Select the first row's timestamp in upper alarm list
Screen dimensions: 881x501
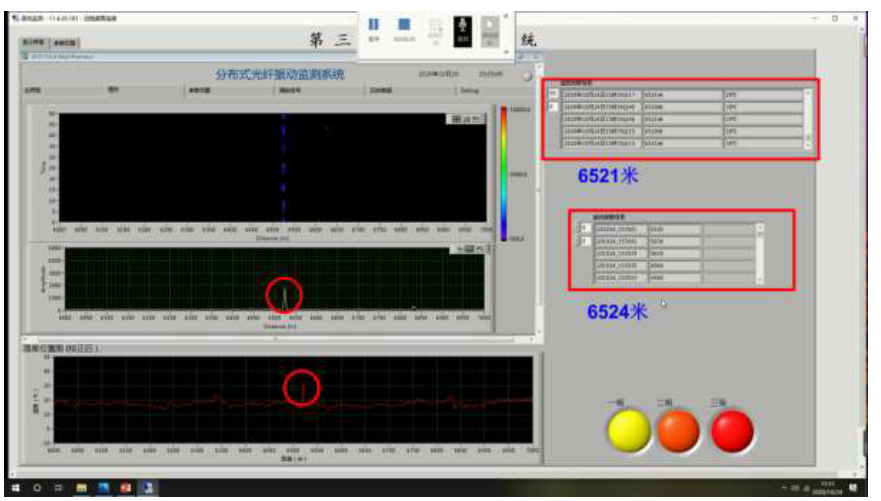601,94
